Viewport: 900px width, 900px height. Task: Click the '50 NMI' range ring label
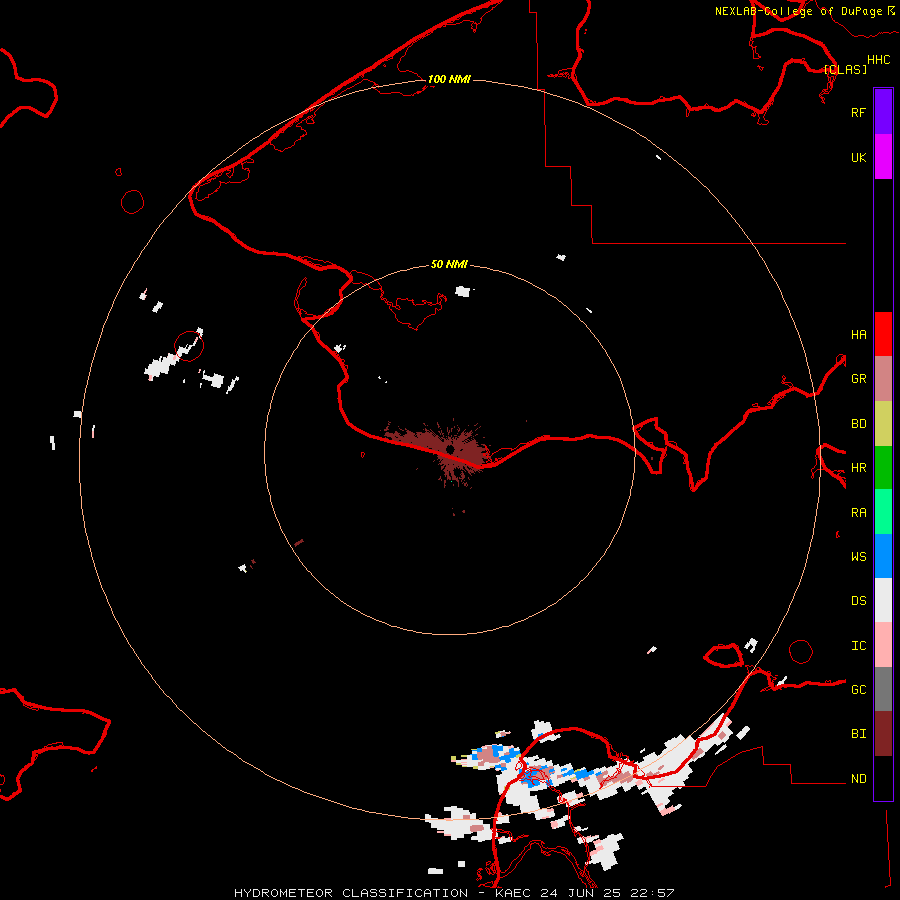(449, 264)
